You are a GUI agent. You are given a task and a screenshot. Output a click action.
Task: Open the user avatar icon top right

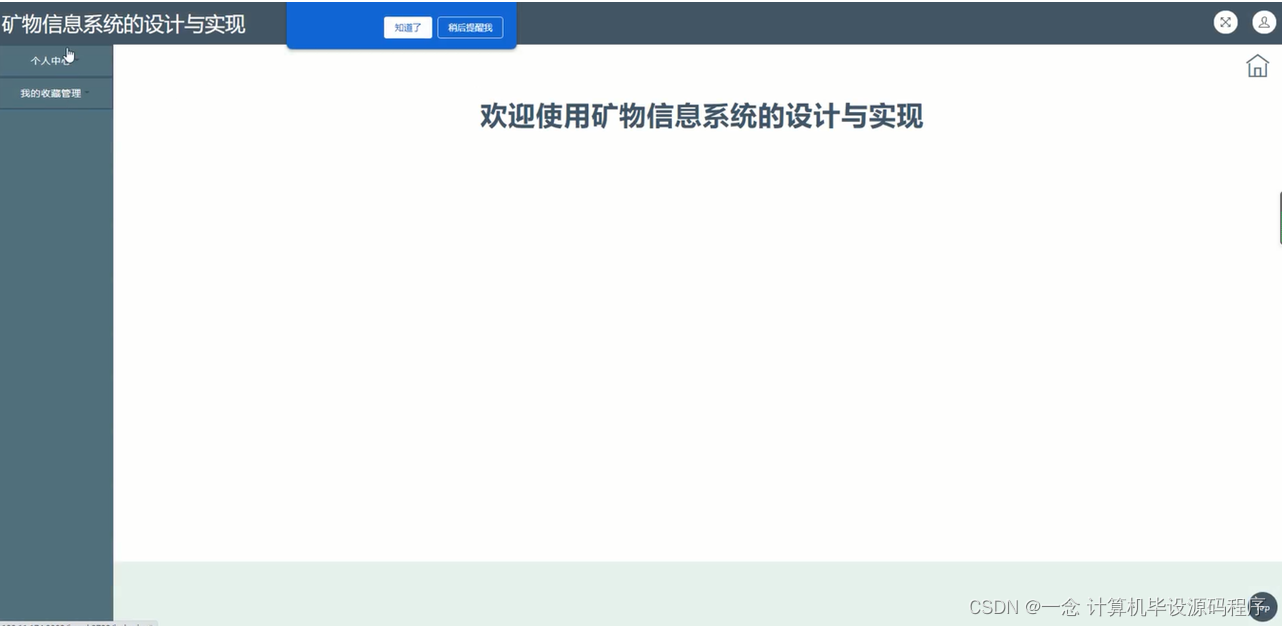(1264, 22)
